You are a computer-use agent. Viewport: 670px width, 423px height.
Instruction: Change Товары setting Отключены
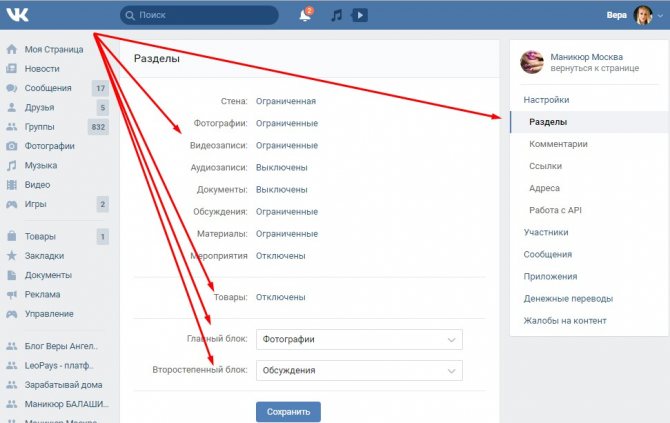pyautogui.click(x=281, y=297)
